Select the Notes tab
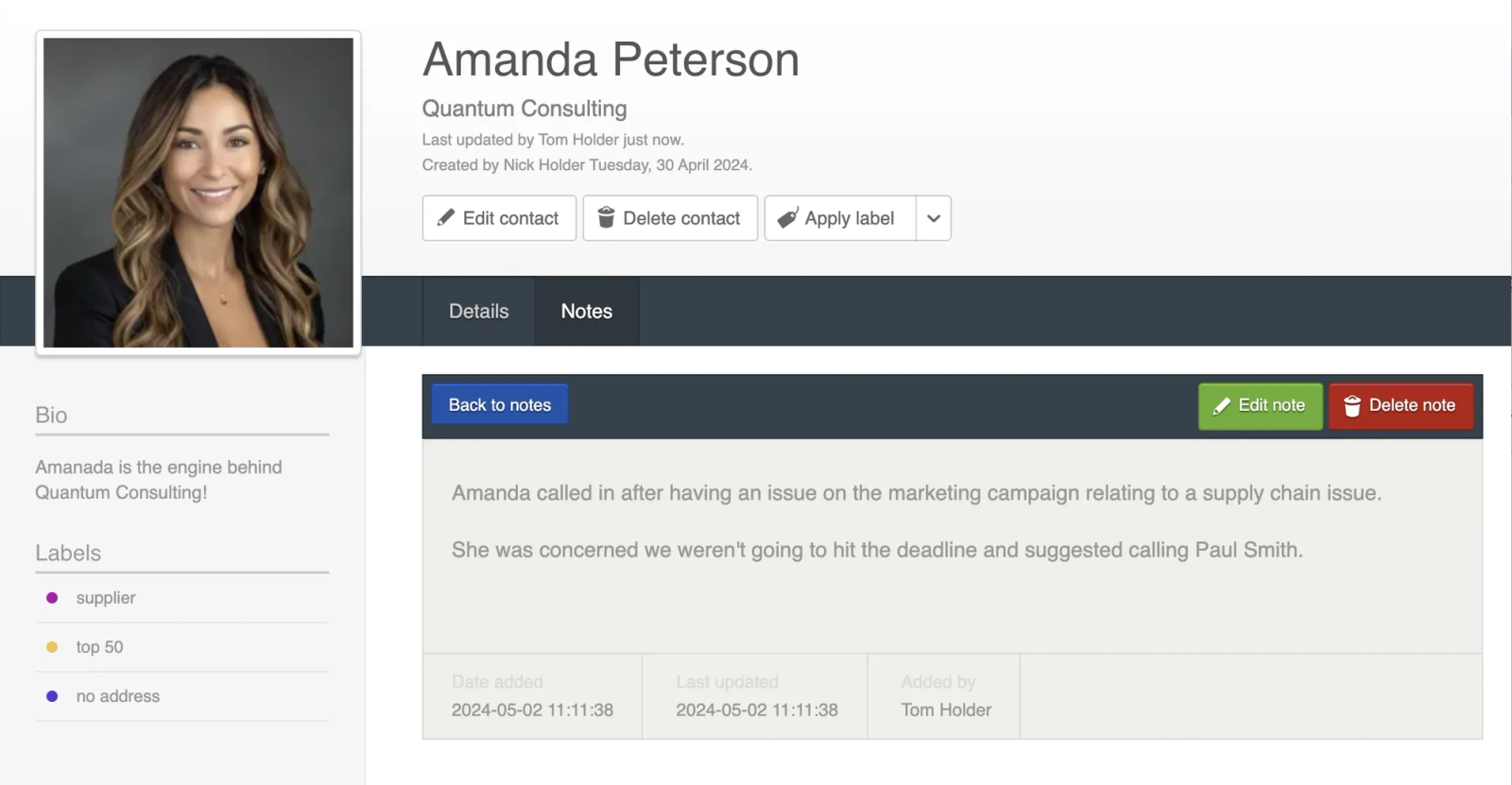 (x=586, y=311)
